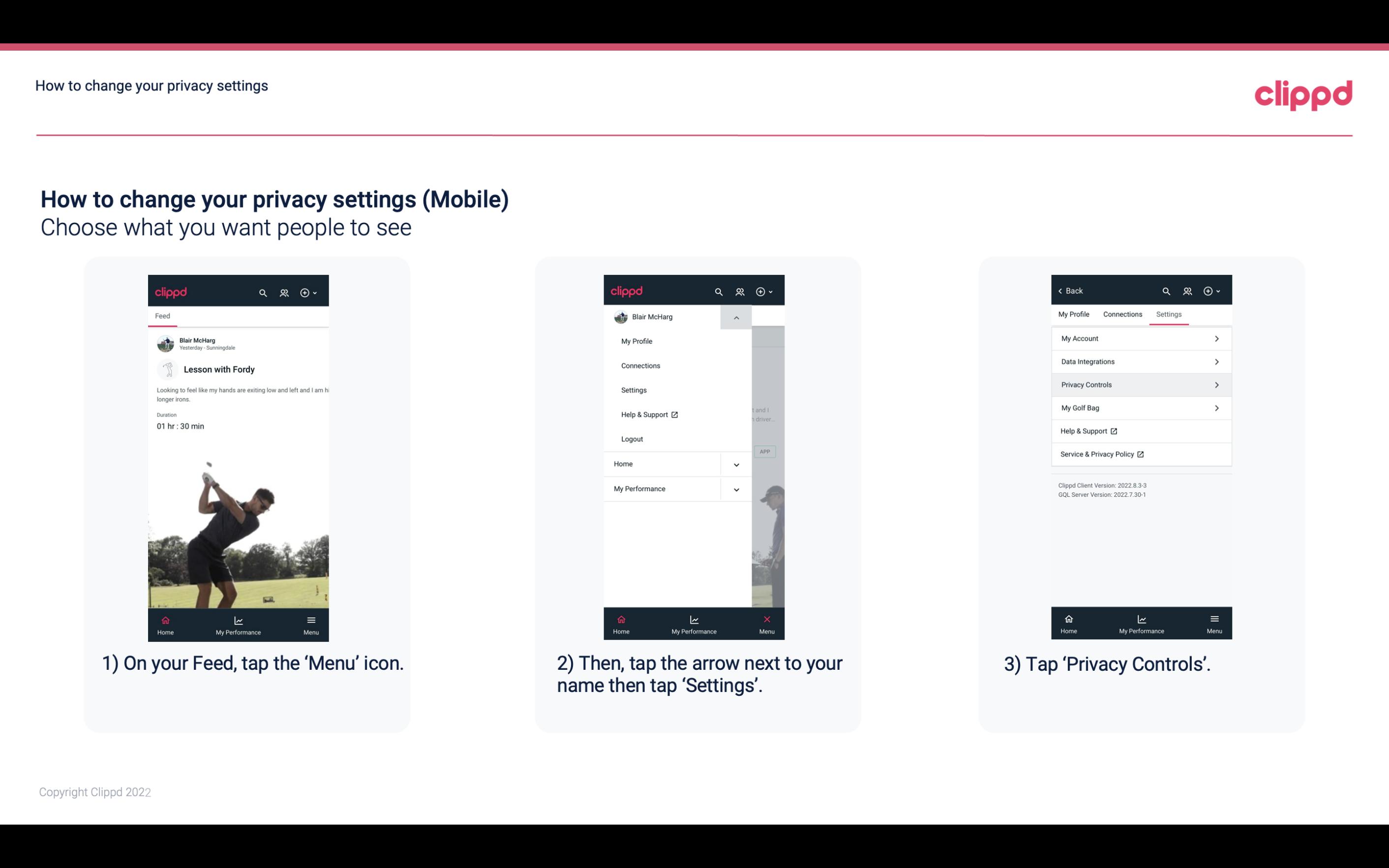Open Privacy Controls in settings list
Screen dimensions: 1389x868
[1140, 384]
